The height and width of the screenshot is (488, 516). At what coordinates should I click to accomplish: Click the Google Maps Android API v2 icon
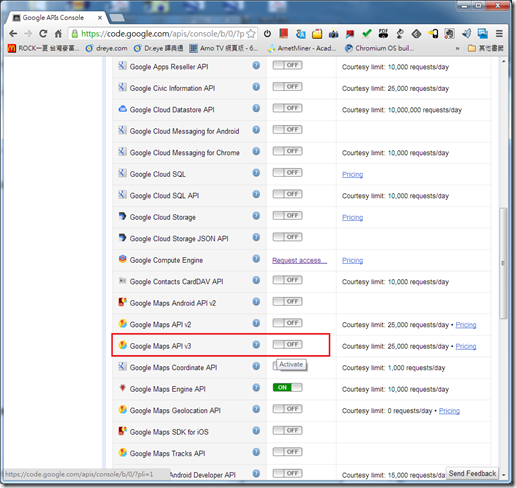coord(123,302)
